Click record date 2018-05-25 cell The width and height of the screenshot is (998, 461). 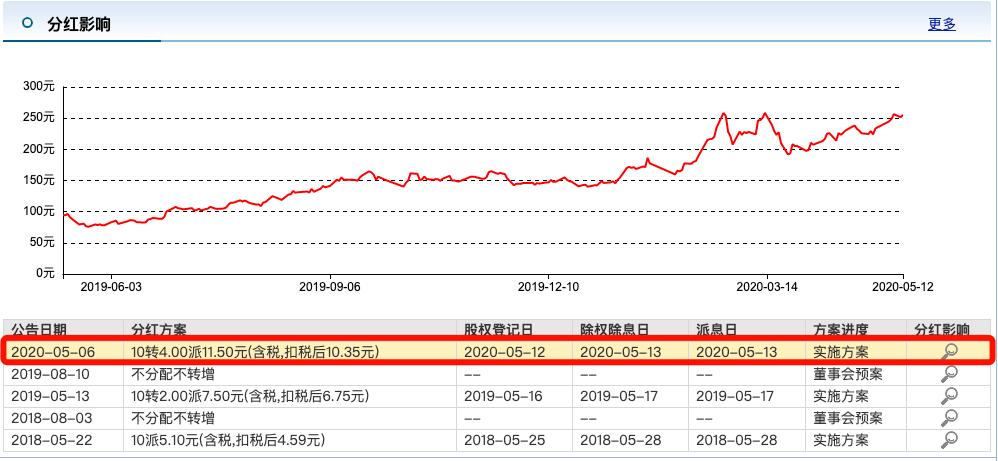click(505, 440)
